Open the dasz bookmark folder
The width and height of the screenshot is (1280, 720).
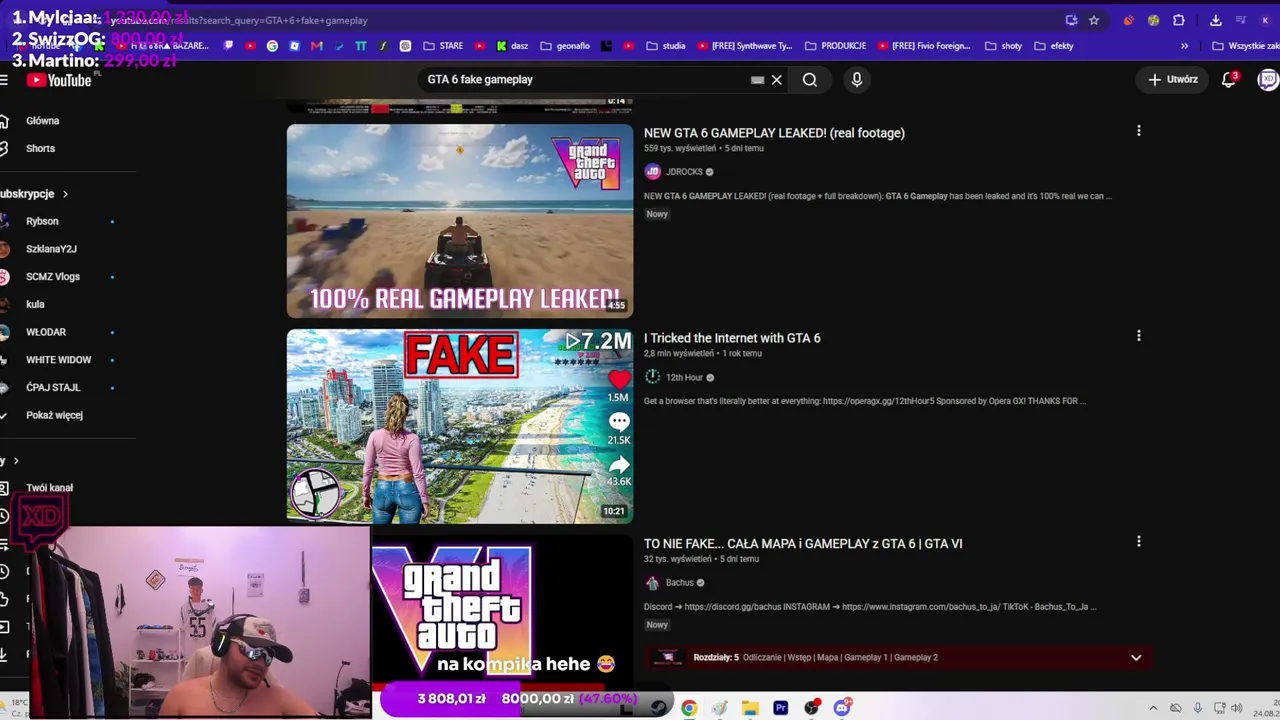[512, 46]
